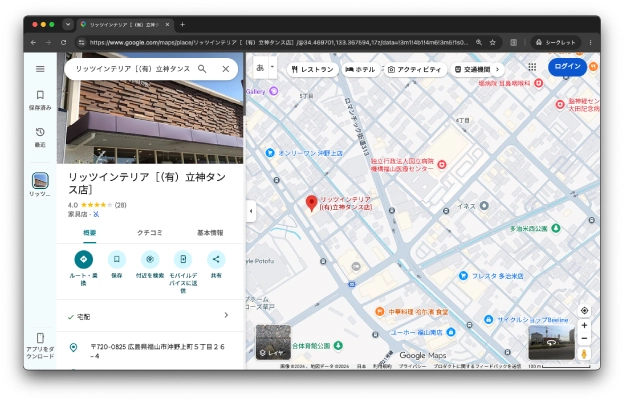
Task: Go back with the browser back arrow
Action: point(33,43)
